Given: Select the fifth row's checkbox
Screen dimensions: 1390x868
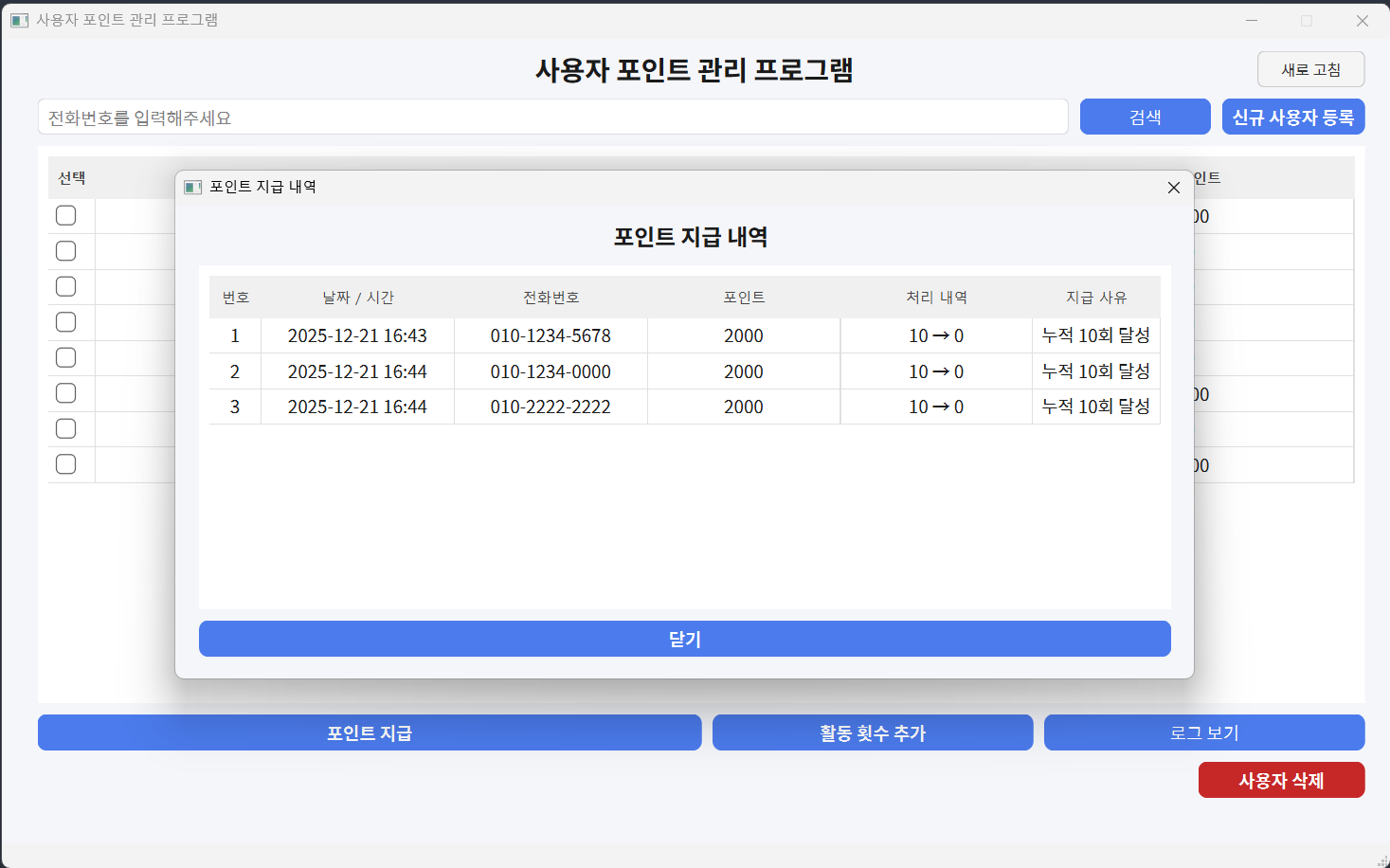Looking at the screenshot, I should (66, 357).
